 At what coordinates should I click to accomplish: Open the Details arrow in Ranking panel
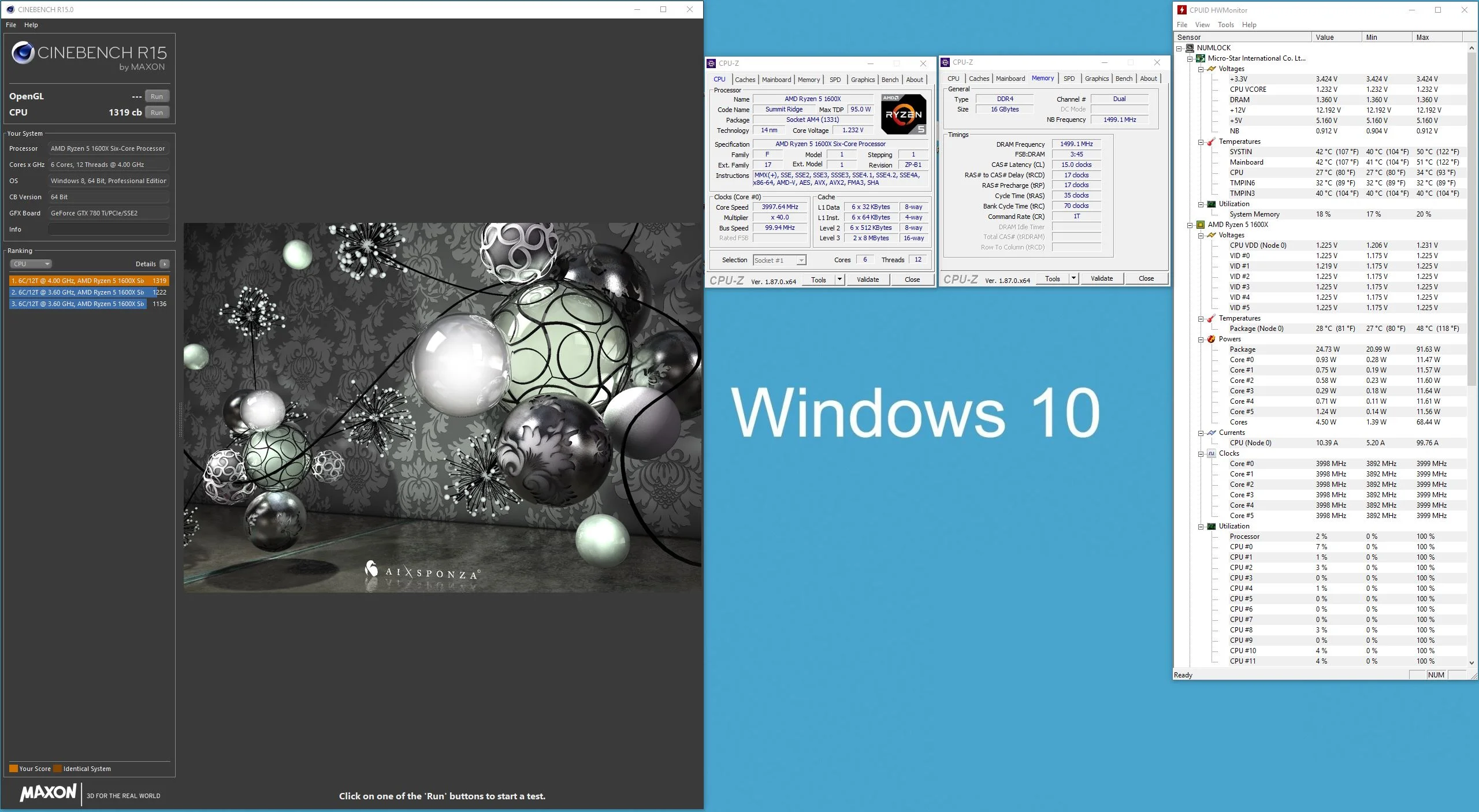[x=165, y=264]
